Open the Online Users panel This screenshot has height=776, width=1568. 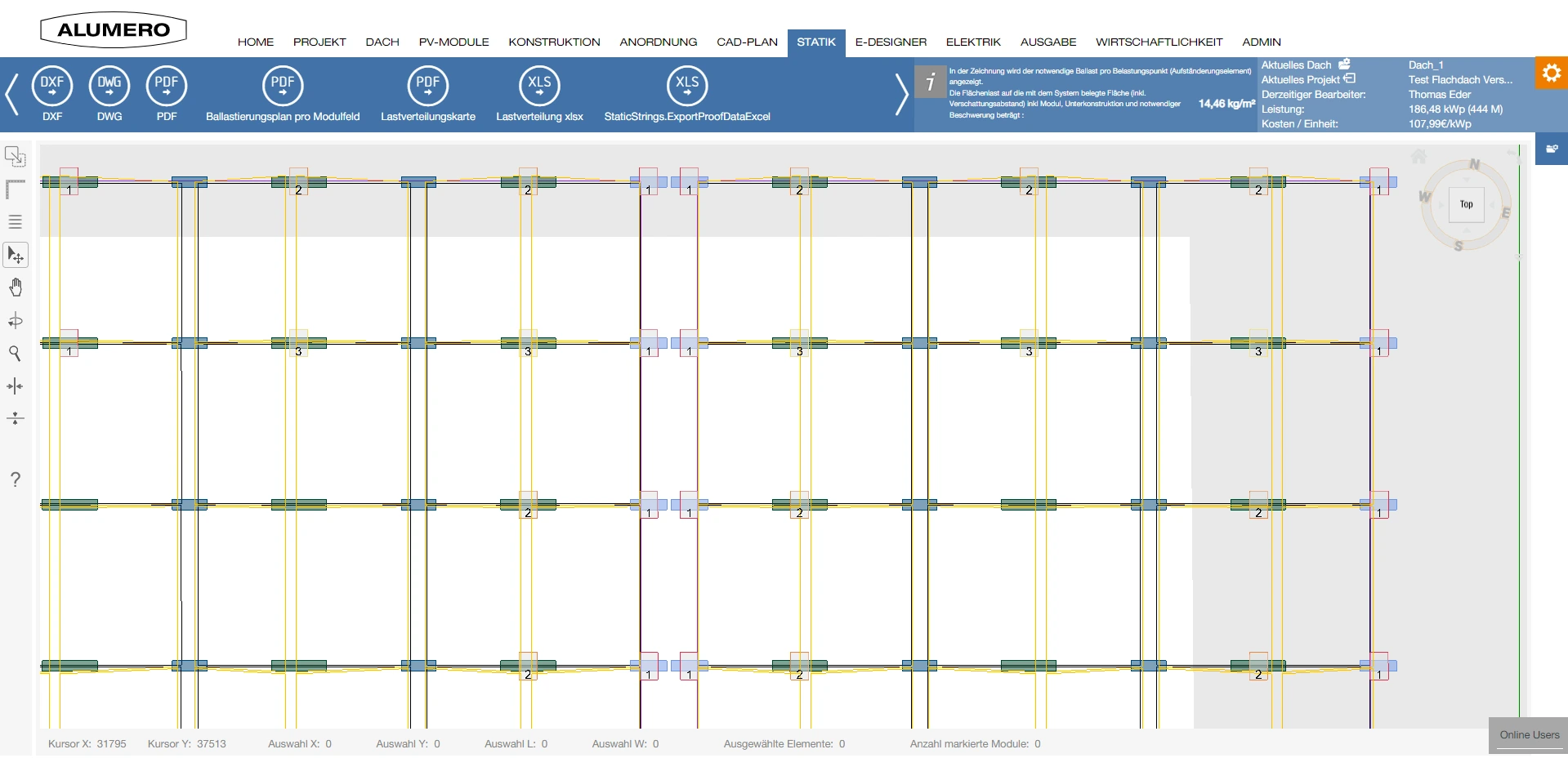[x=1529, y=734]
